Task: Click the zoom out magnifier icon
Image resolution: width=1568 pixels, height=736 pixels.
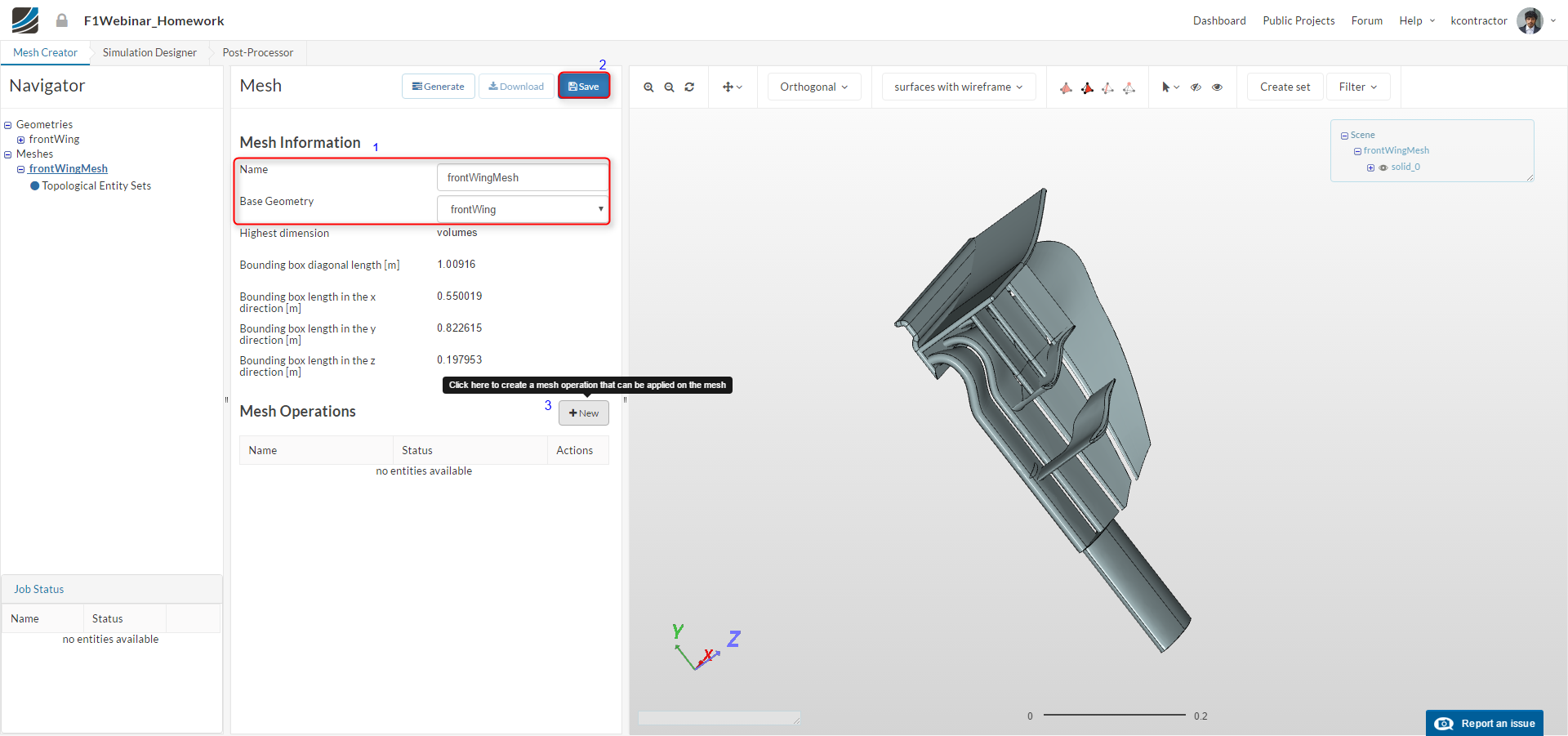Action: point(669,87)
